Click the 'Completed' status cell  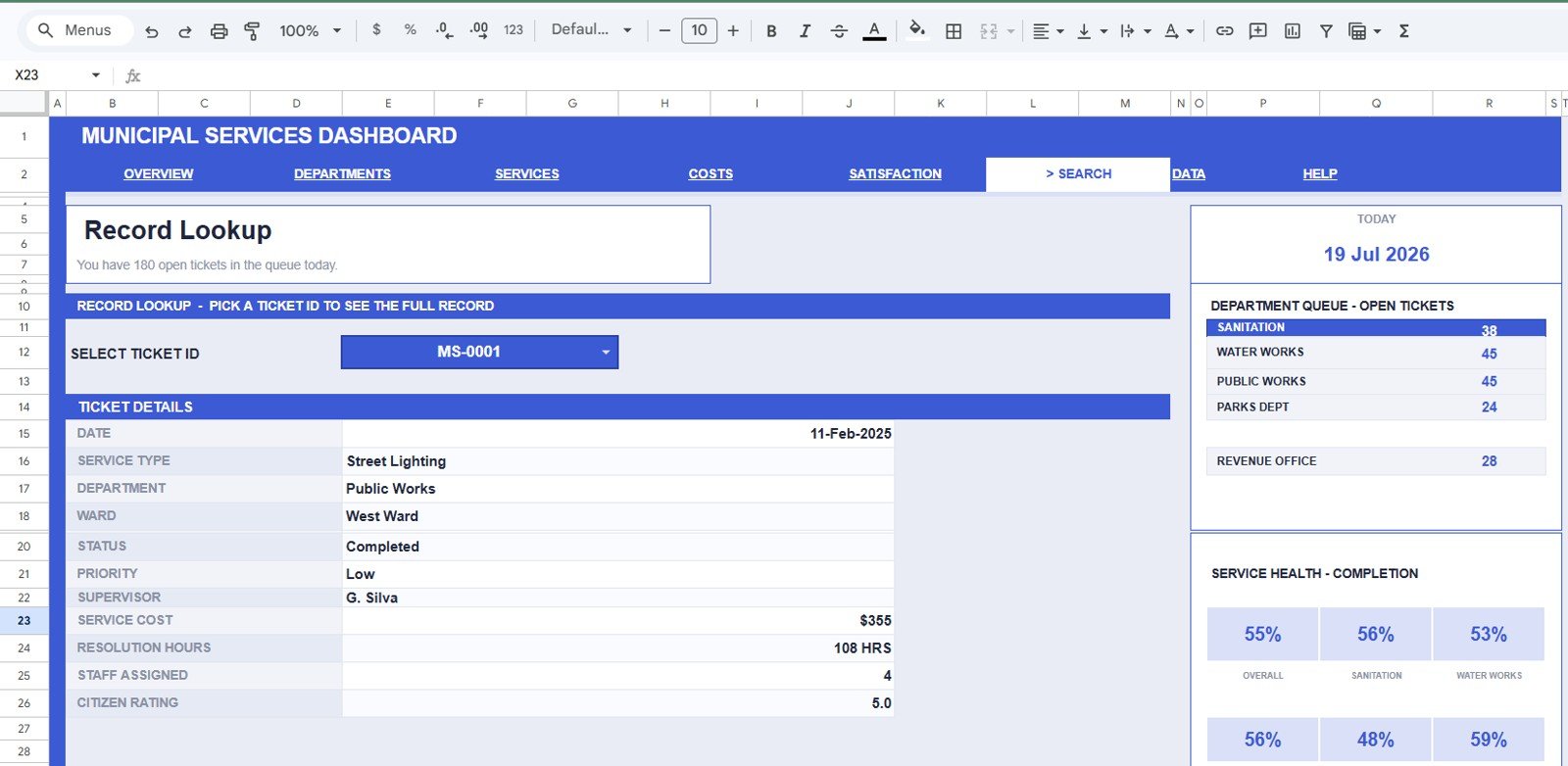point(617,546)
